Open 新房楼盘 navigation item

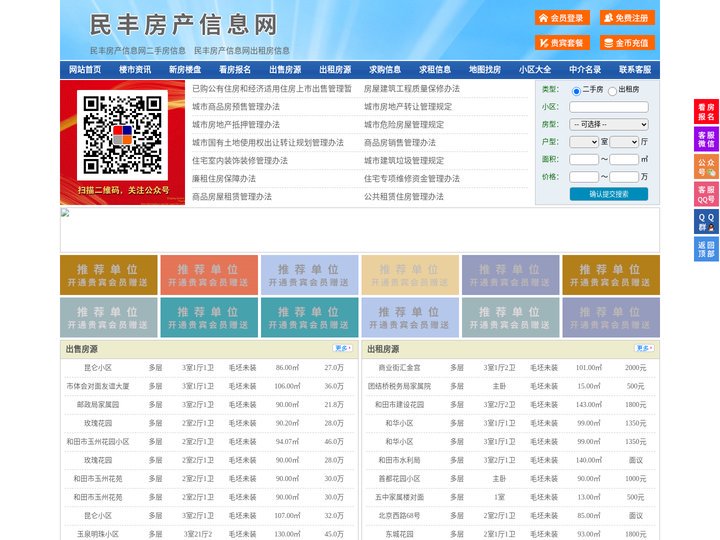(185, 70)
